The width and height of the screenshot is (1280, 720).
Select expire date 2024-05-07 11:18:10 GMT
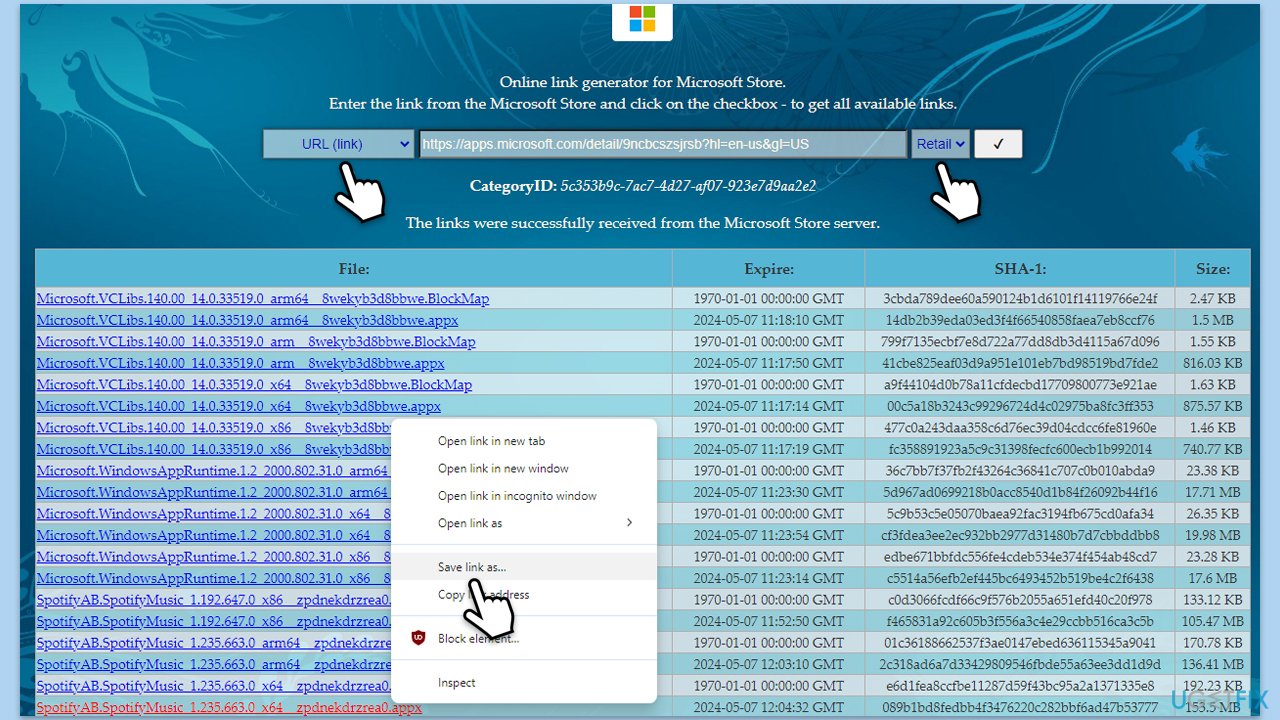pos(769,320)
